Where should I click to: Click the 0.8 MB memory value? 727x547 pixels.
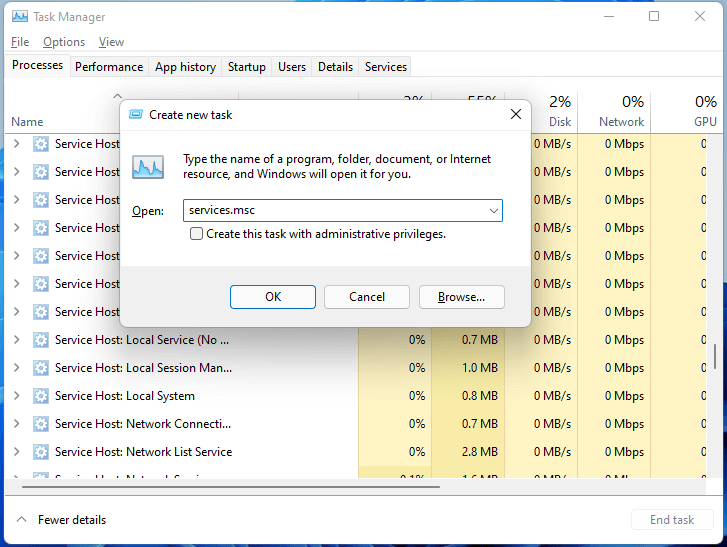[x=479, y=396]
